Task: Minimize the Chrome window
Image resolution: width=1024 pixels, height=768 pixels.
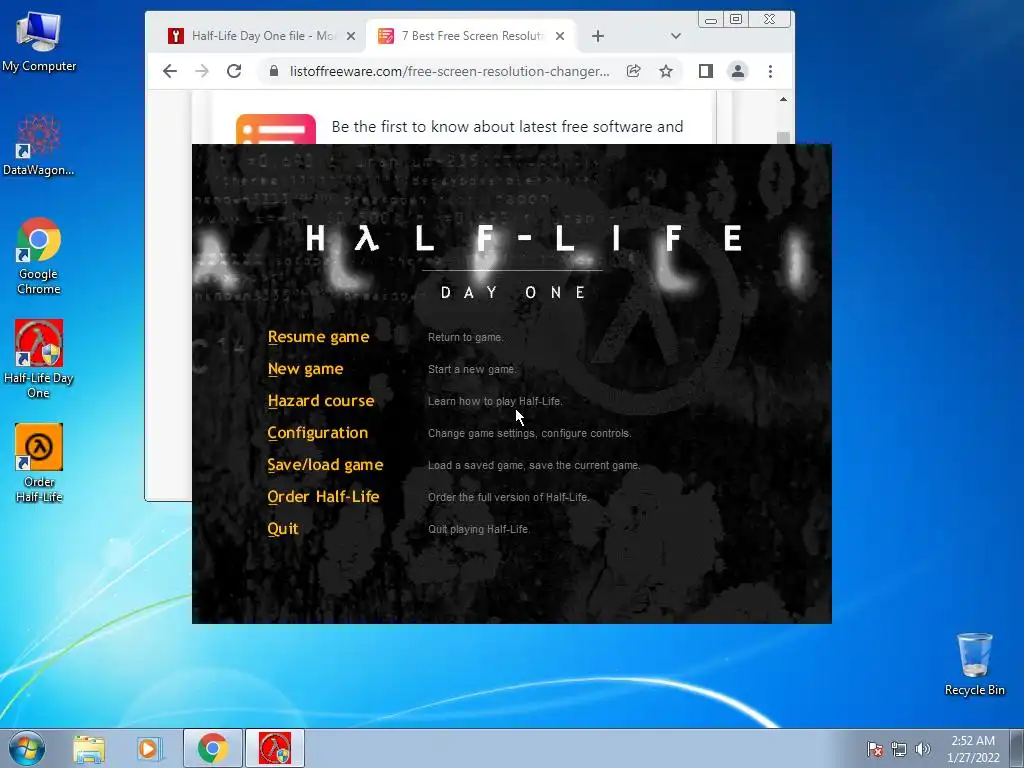Action: (x=711, y=20)
